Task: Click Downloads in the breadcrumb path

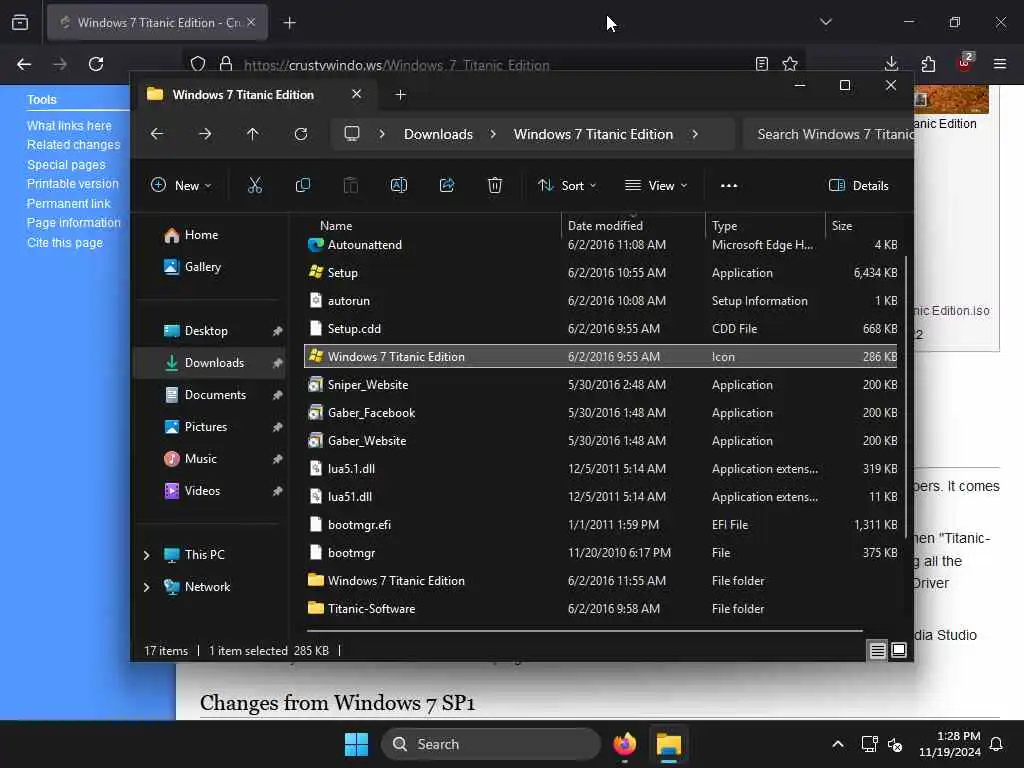Action: coord(438,134)
